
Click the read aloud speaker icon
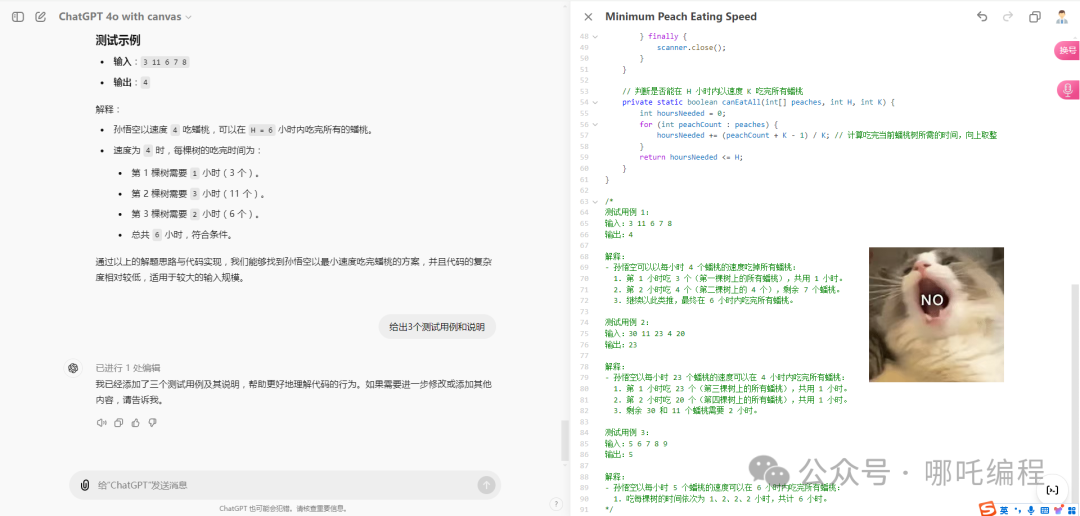[101, 423]
